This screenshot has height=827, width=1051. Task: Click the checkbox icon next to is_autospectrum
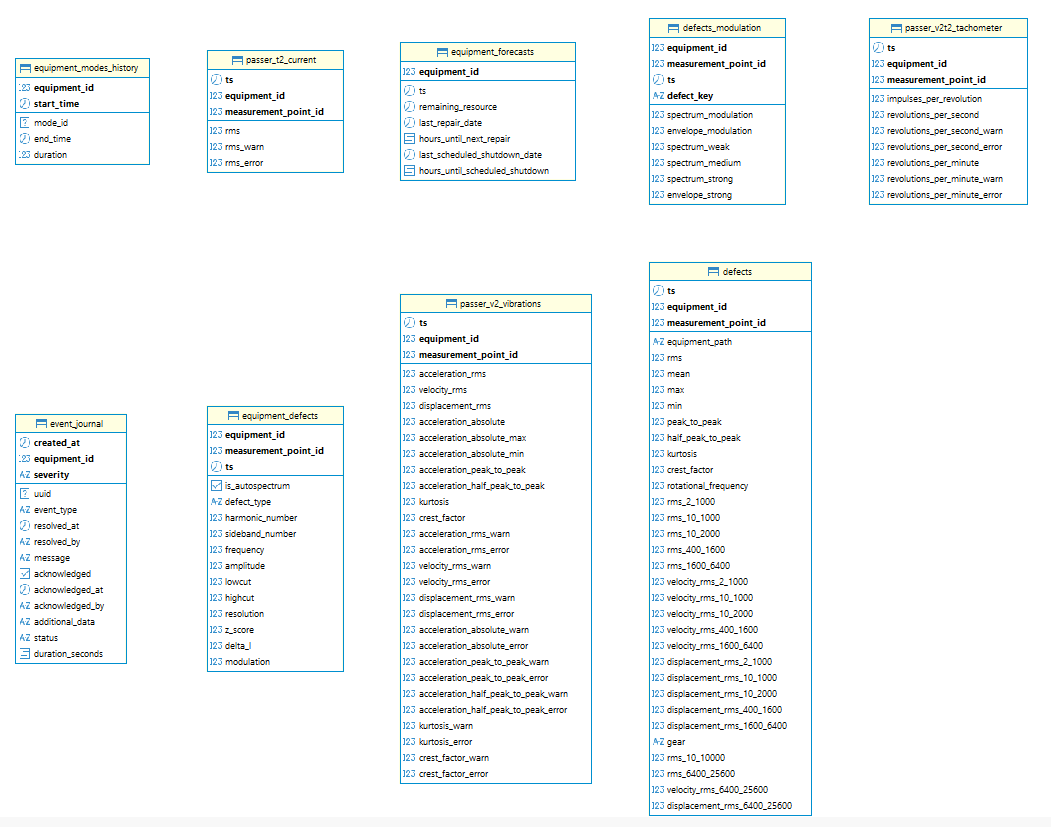pyautogui.click(x=216, y=486)
